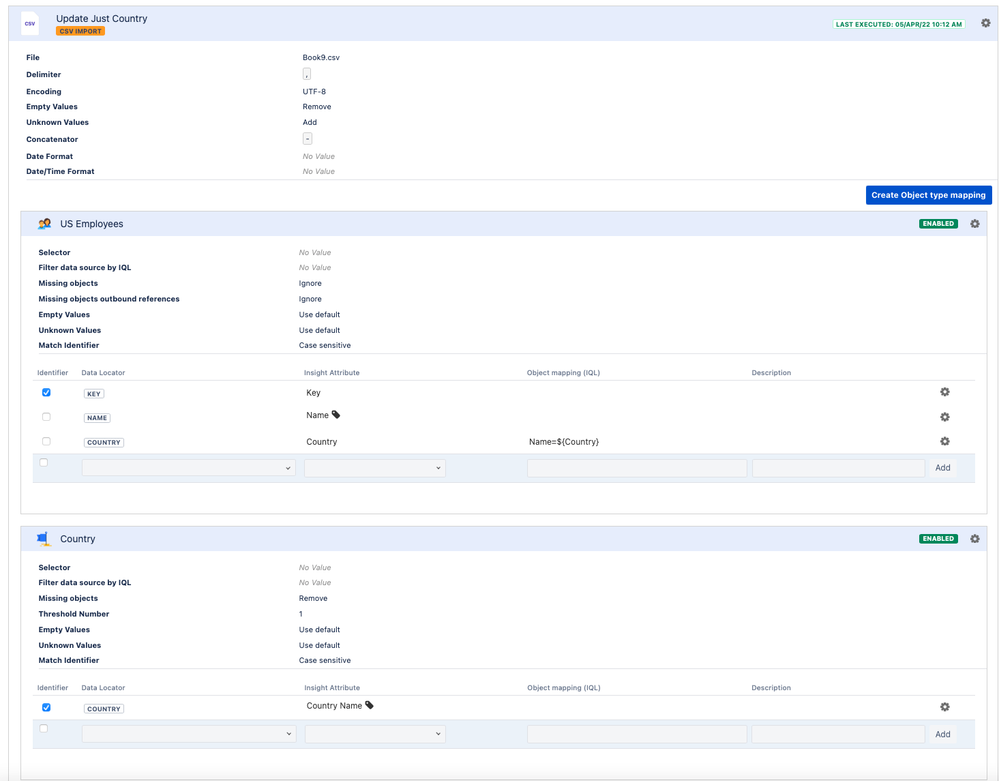The image size is (999, 781).
Task: Open the US Employees mapping gear menu
Action: click(975, 224)
